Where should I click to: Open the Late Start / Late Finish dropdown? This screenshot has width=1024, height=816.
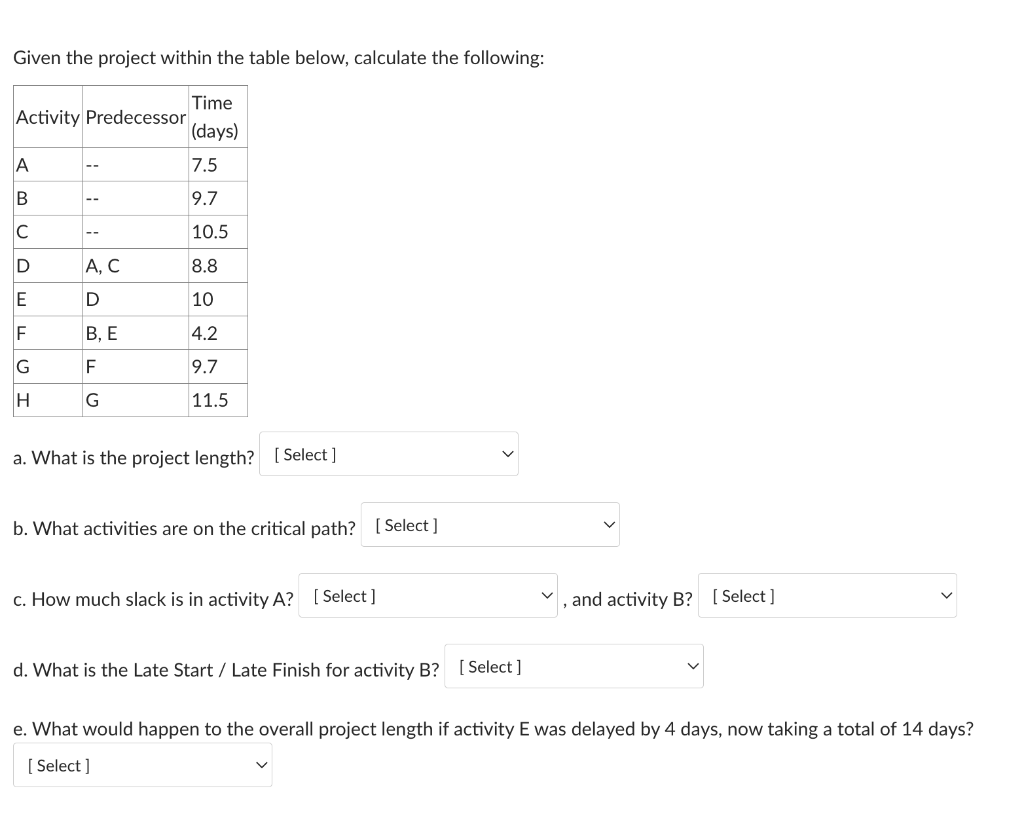pyautogui.click(x=573, y=666)
